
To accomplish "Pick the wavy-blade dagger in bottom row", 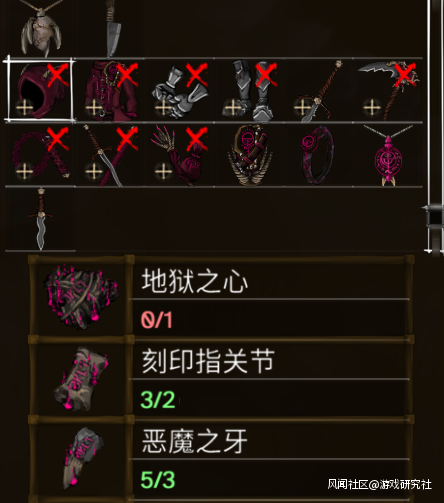I will (40, 219).
